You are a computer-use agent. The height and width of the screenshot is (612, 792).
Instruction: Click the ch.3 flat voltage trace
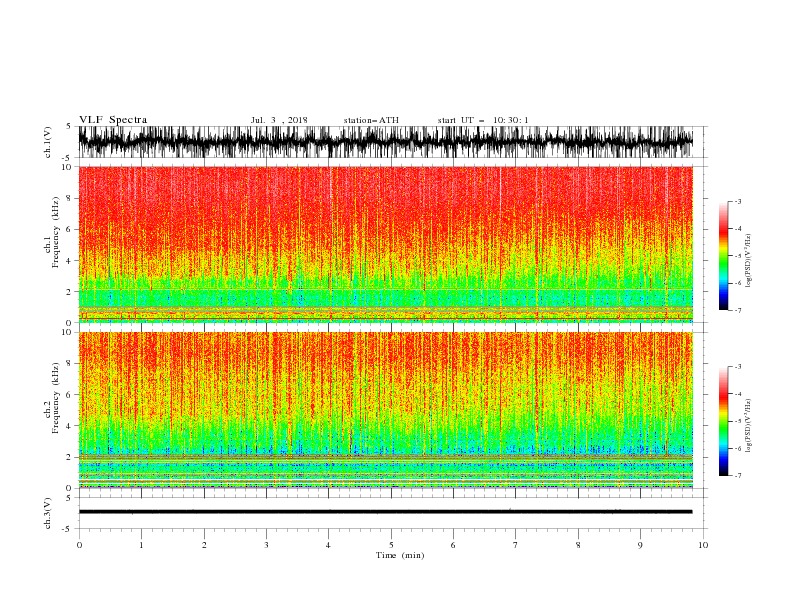click(385, 512)
